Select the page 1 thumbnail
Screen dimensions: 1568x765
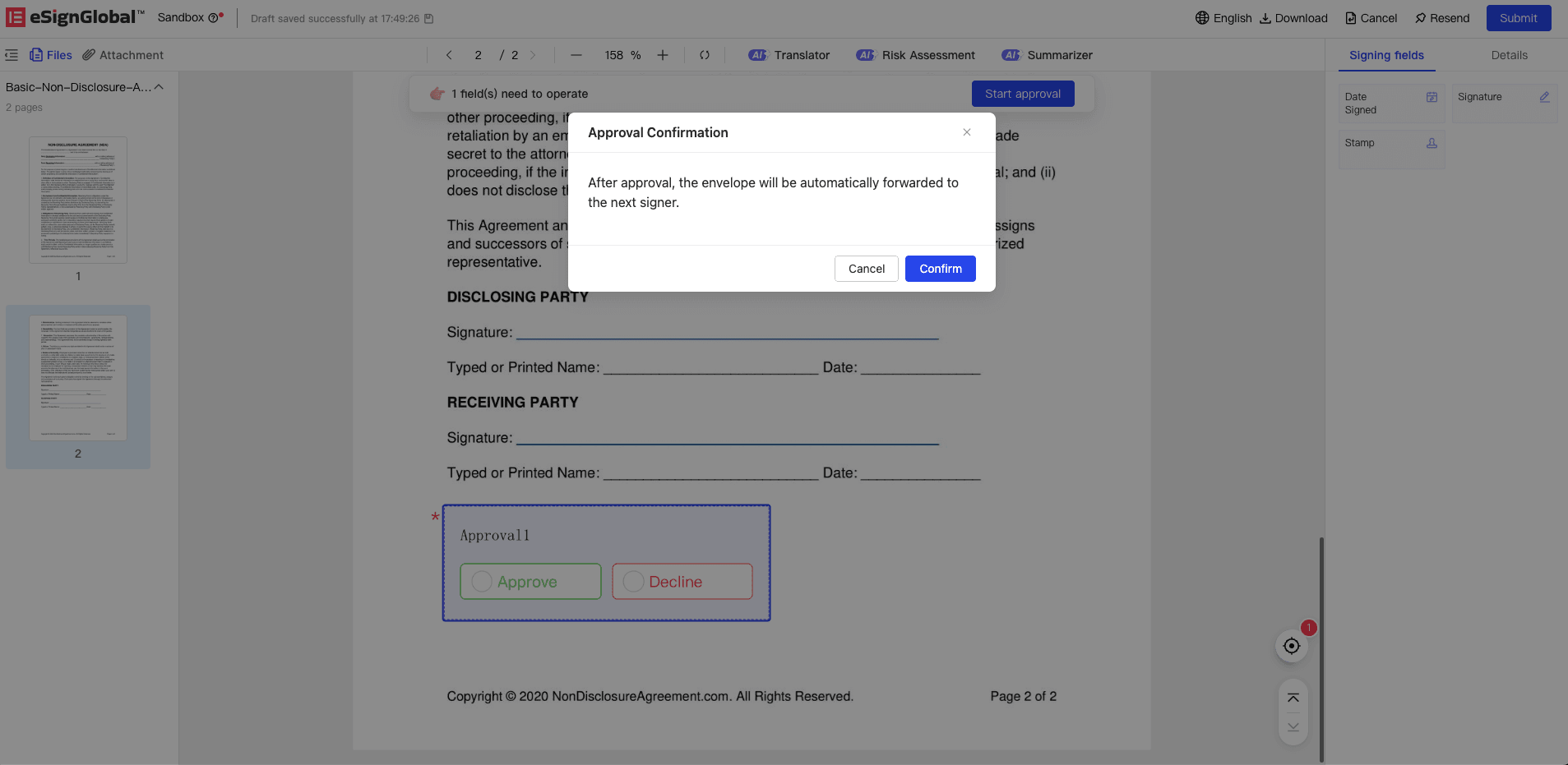78,200
